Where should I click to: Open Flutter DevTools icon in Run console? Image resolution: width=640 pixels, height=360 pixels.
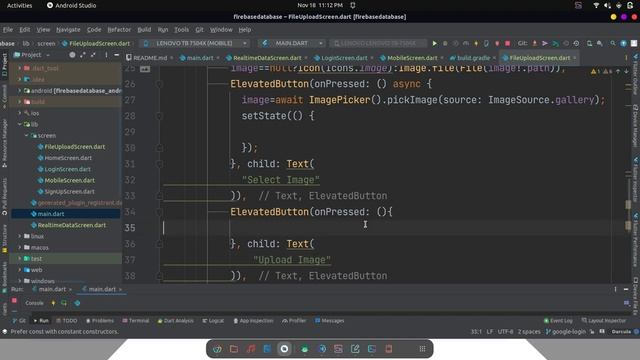click(77, 303)
